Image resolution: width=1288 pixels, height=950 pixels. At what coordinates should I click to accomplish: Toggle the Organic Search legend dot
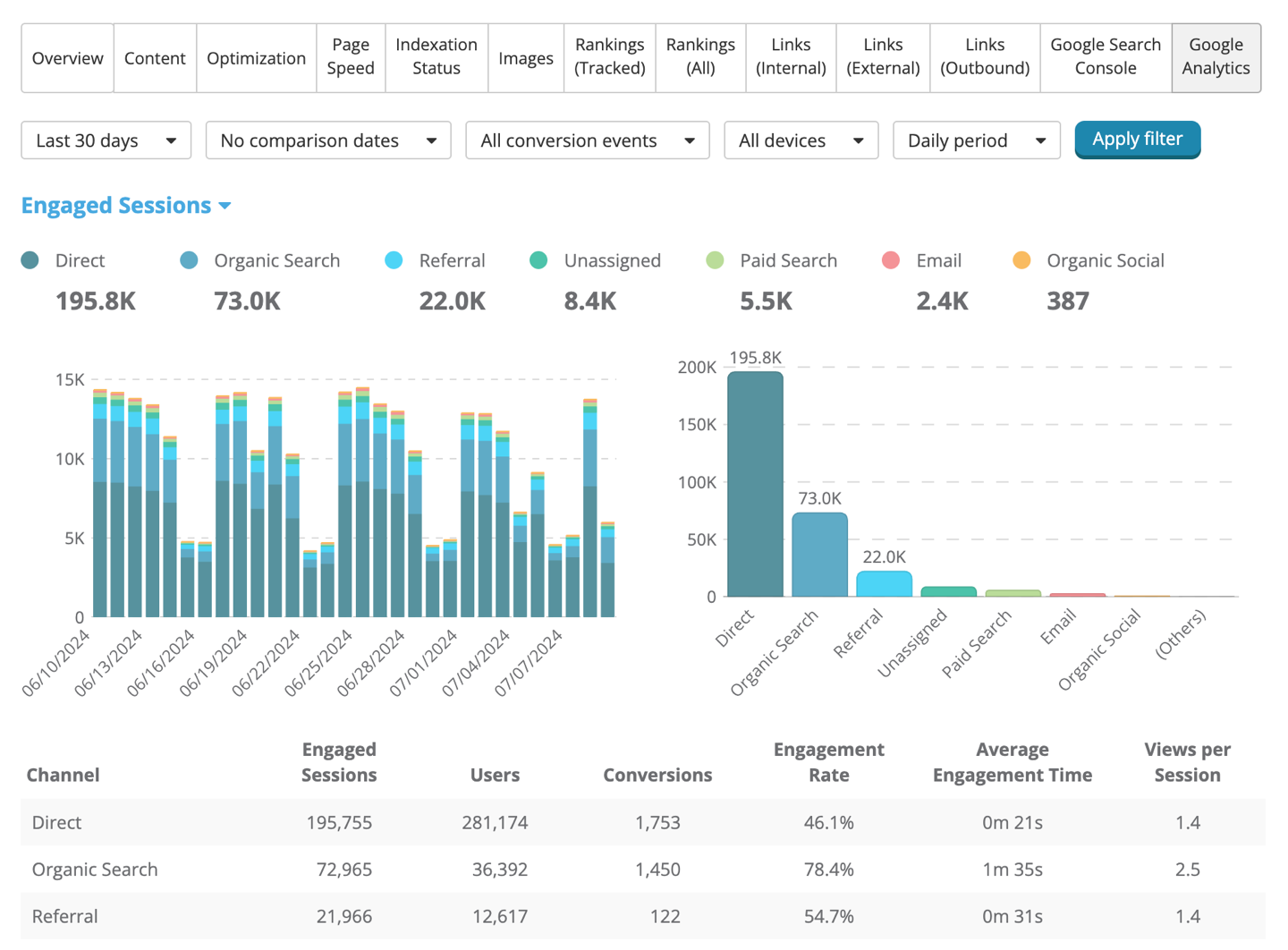point(189,260)
